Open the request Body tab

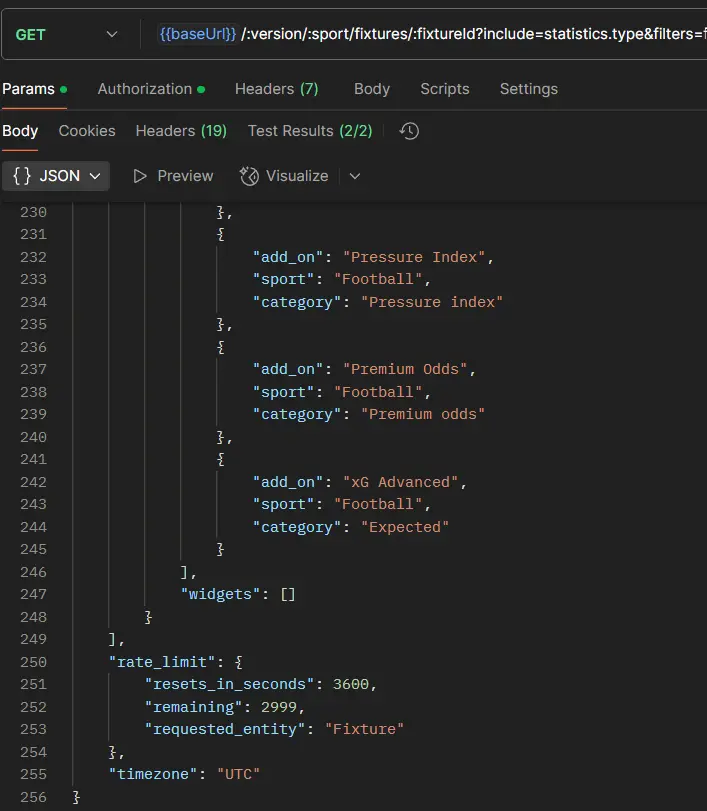coord(372,89)
